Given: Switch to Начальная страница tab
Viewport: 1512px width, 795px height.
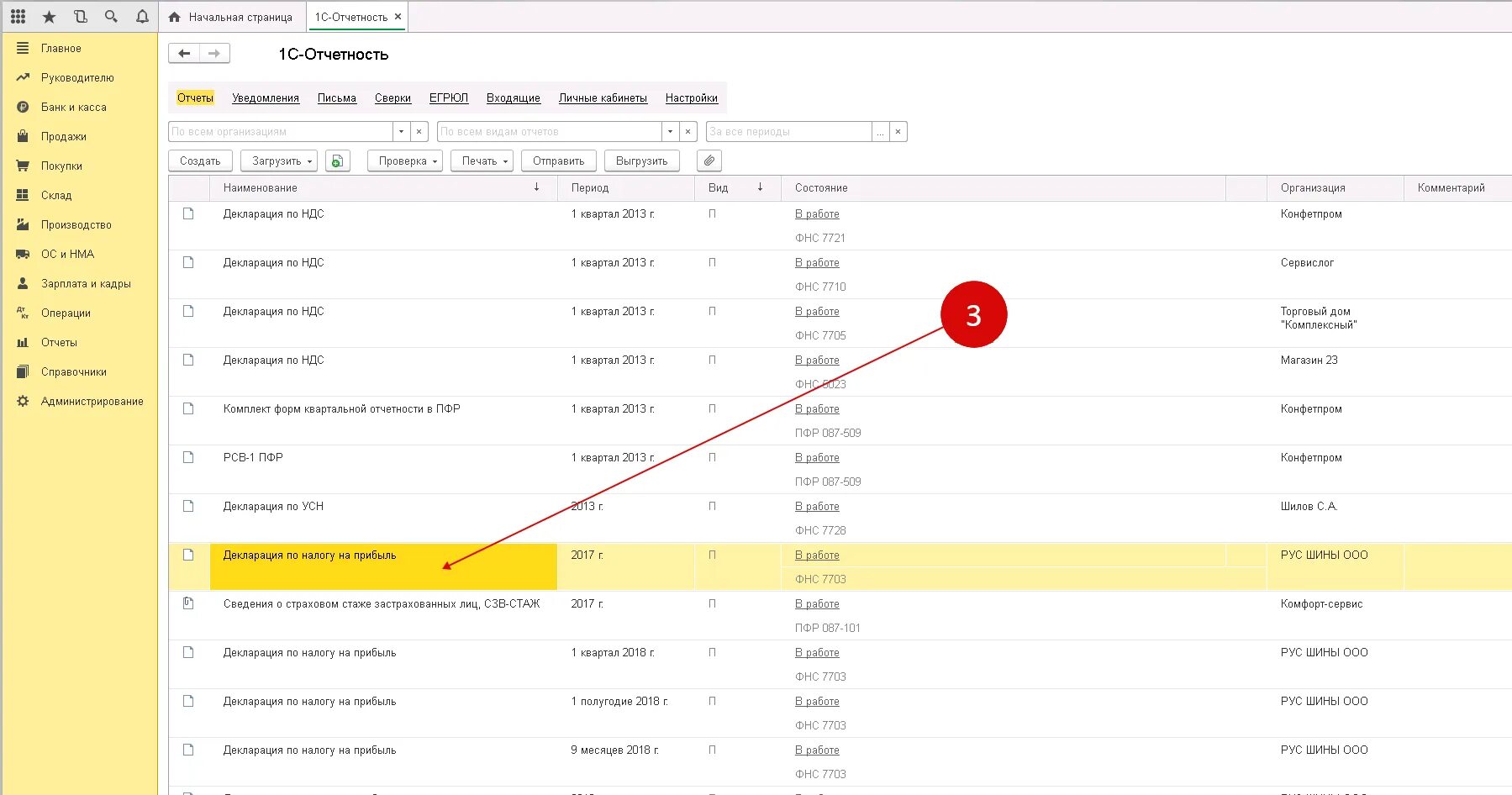Looking at the screenshot, I should pyautogui.click(x=231, y=17).
